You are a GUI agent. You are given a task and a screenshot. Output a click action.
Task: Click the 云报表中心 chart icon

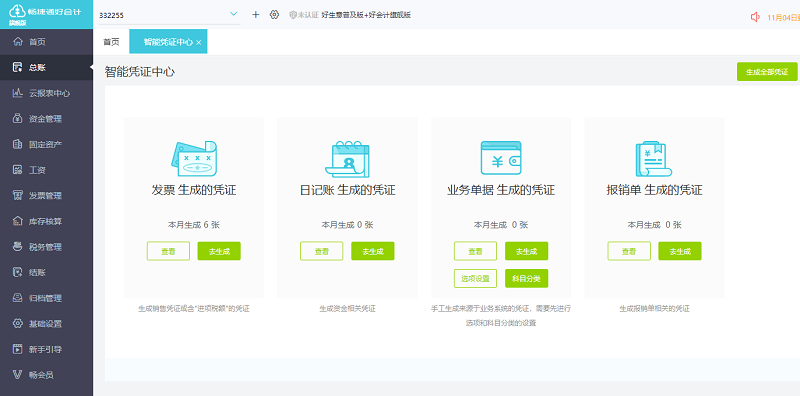(x=18, y=93)
